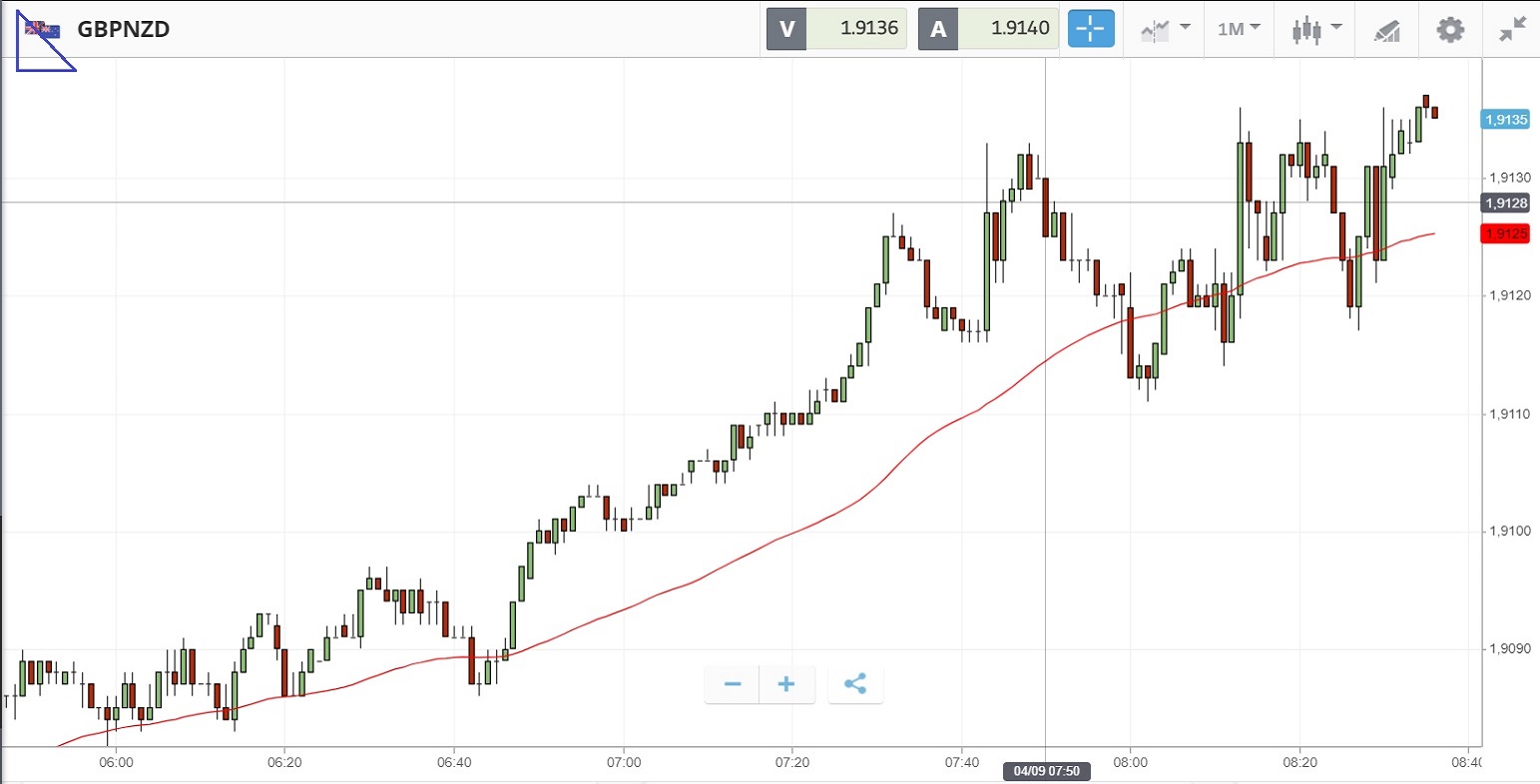Click the gray 1,9128 crosshair price label
This screenshot has height=784, width=1540.
click(1506, 203)
